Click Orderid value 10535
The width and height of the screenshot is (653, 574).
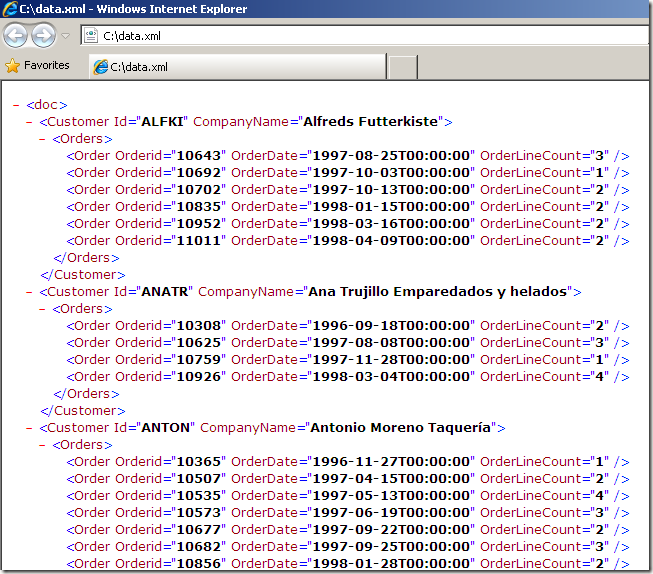199,496
